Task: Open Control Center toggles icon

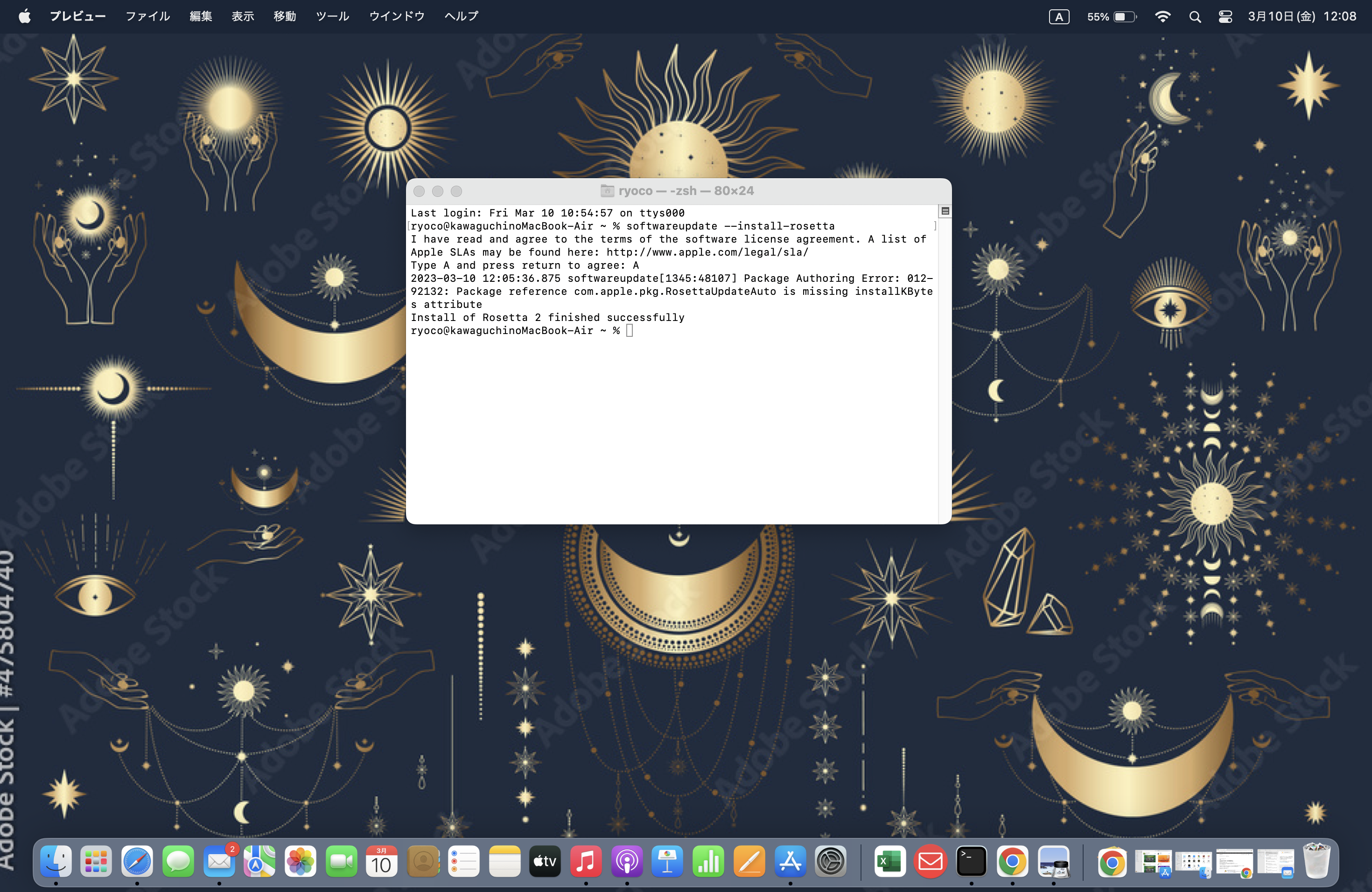Action: pyautogui.click(x=1225, y=17)
